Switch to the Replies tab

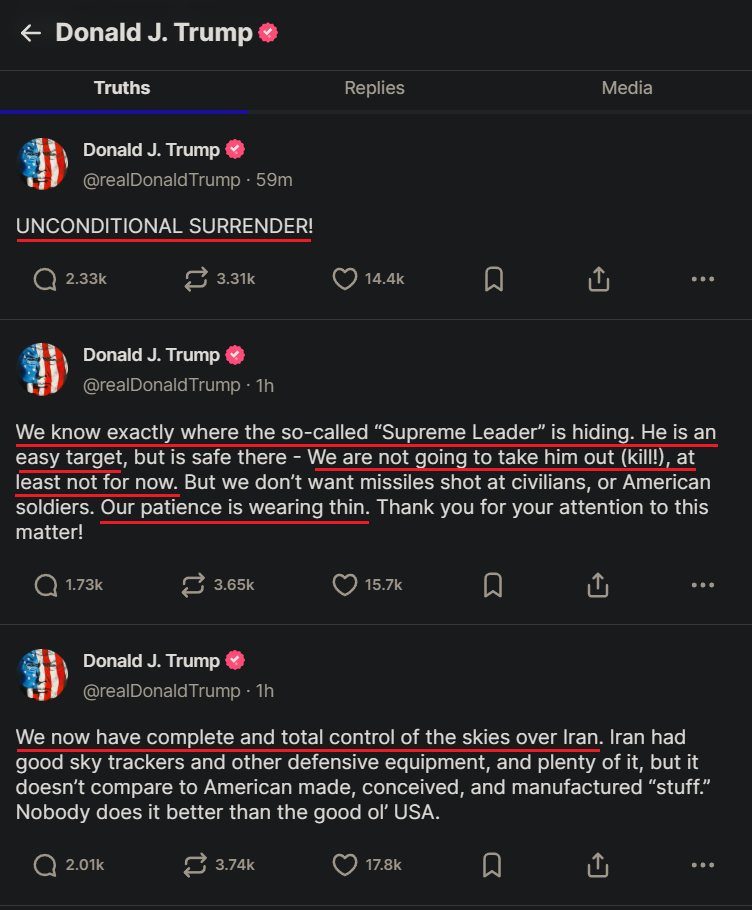click(374, 88)
